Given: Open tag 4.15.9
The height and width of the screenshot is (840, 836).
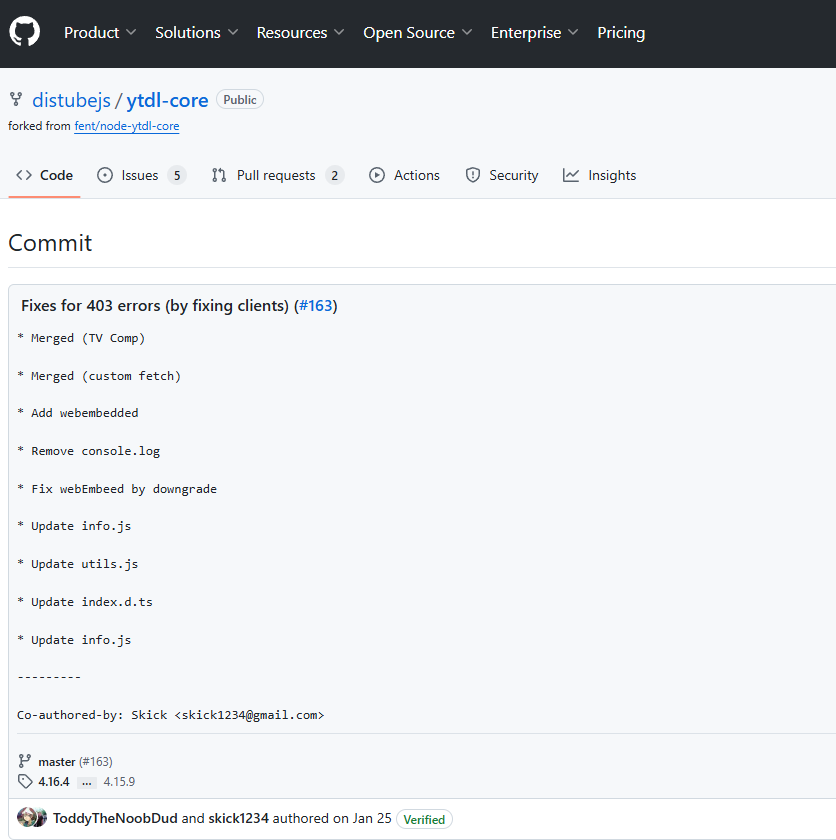Looking at the screenshot, I should point(119,782).
